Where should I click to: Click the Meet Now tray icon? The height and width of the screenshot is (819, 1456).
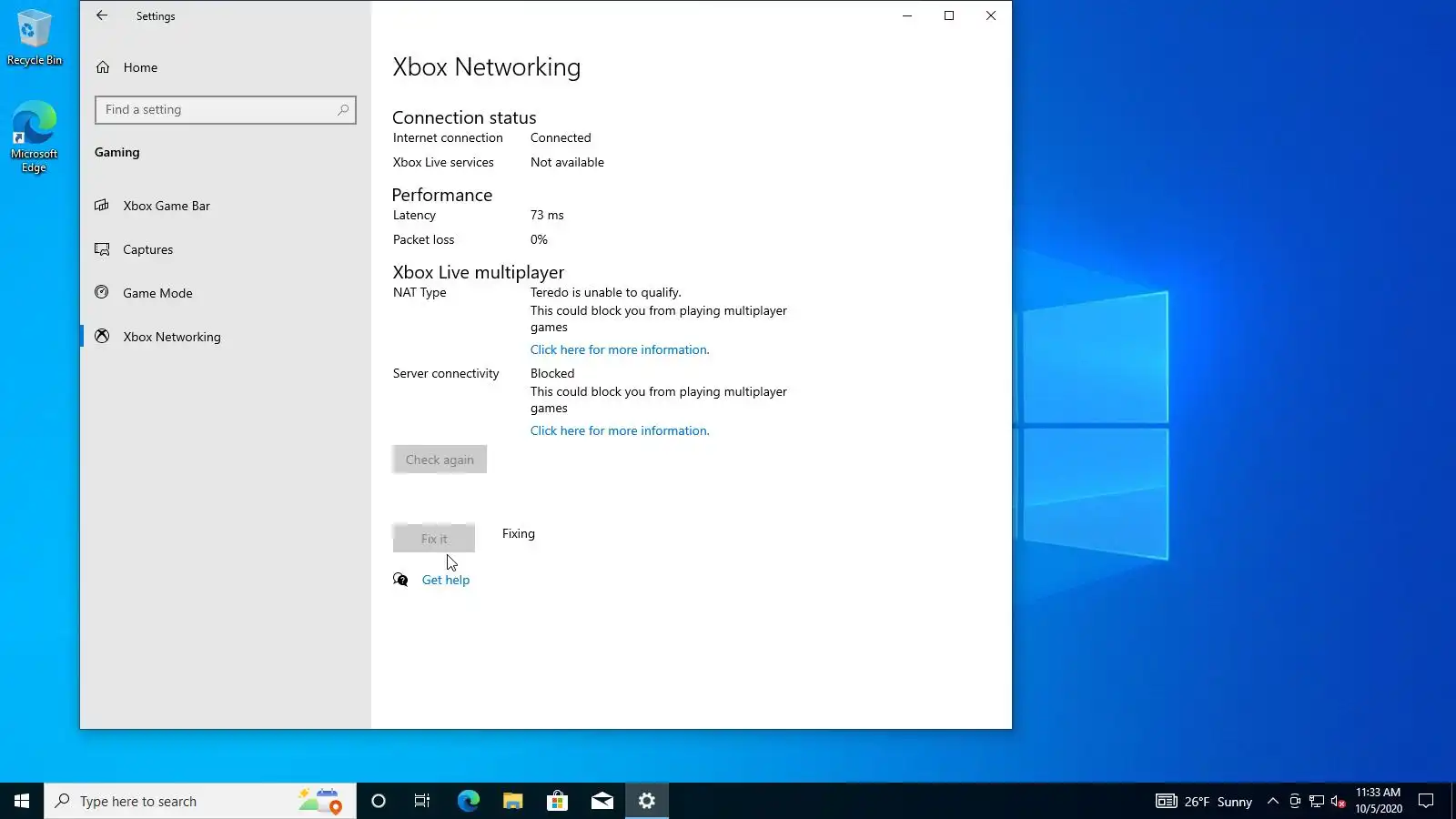coord(1295,802)
